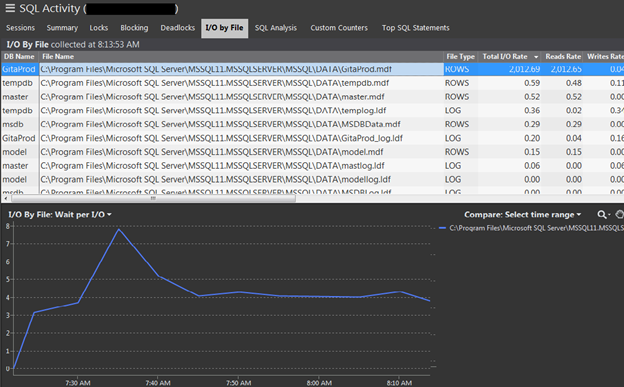The width and height of the screenshot is (624, 387).
Task: Click the scrollbar left arrow under table
Action: tap(6, 198)
